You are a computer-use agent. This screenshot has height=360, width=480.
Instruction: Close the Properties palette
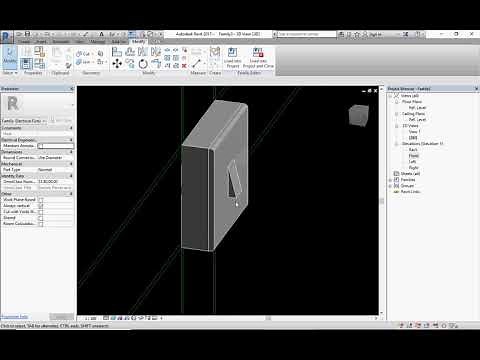pos(72,89)
